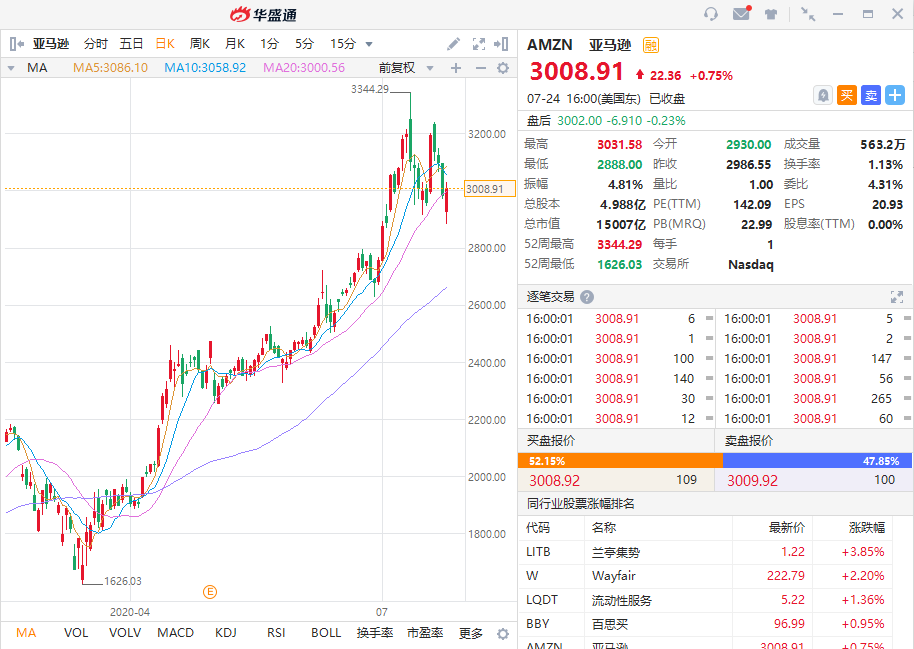The image size is (914, 649).
Task: Expand the 逐笔交易 tick panel
Action: pyautogui.click(x=897, y=297)
